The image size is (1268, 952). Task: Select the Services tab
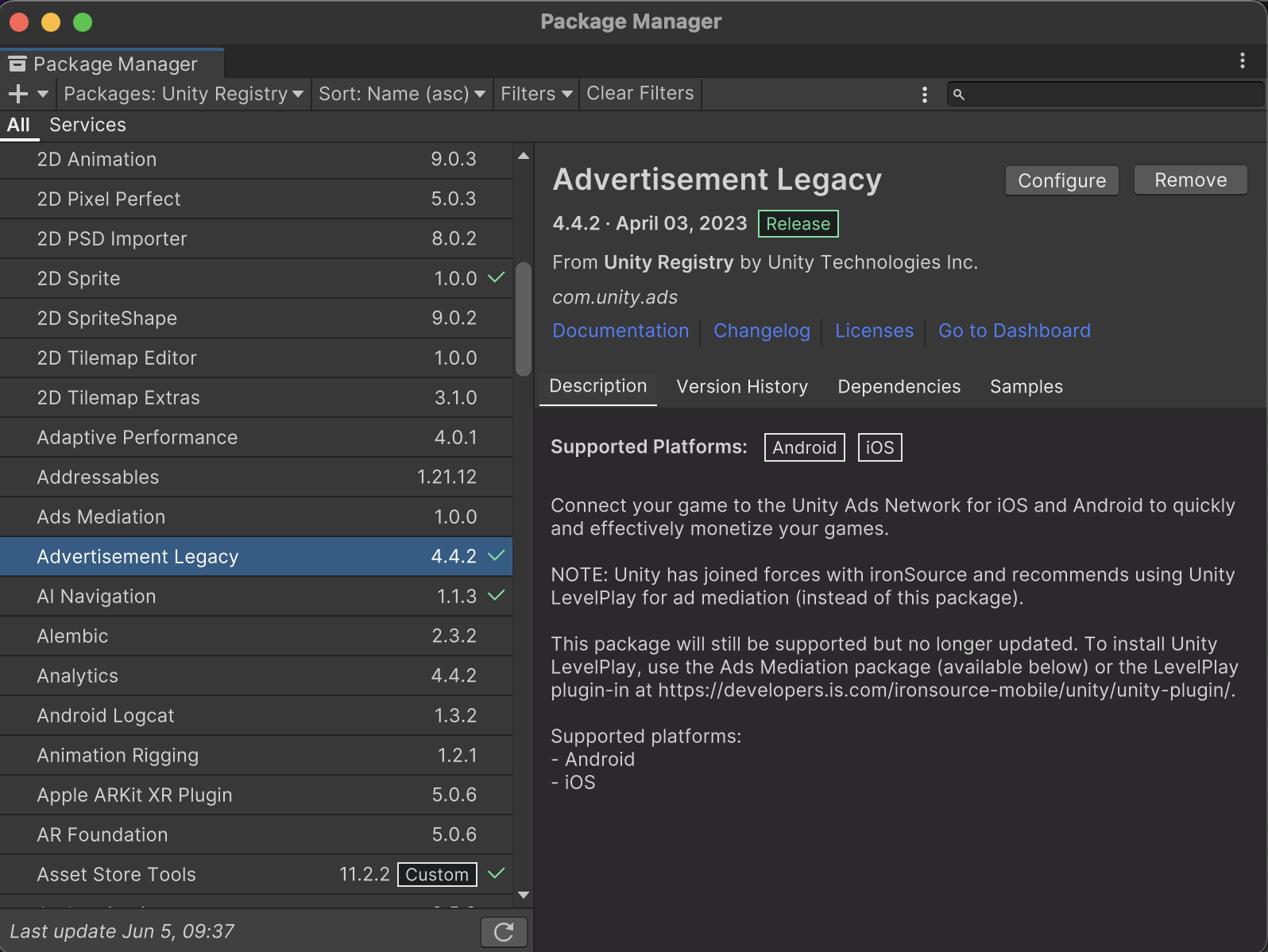tap(87, 125)
